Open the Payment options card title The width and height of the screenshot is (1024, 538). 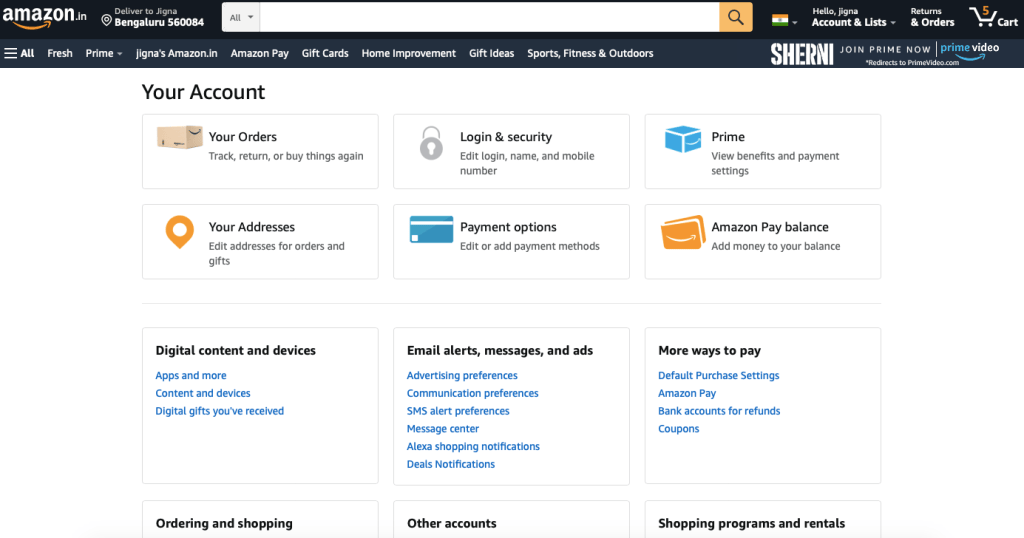[x=508, y=227]
